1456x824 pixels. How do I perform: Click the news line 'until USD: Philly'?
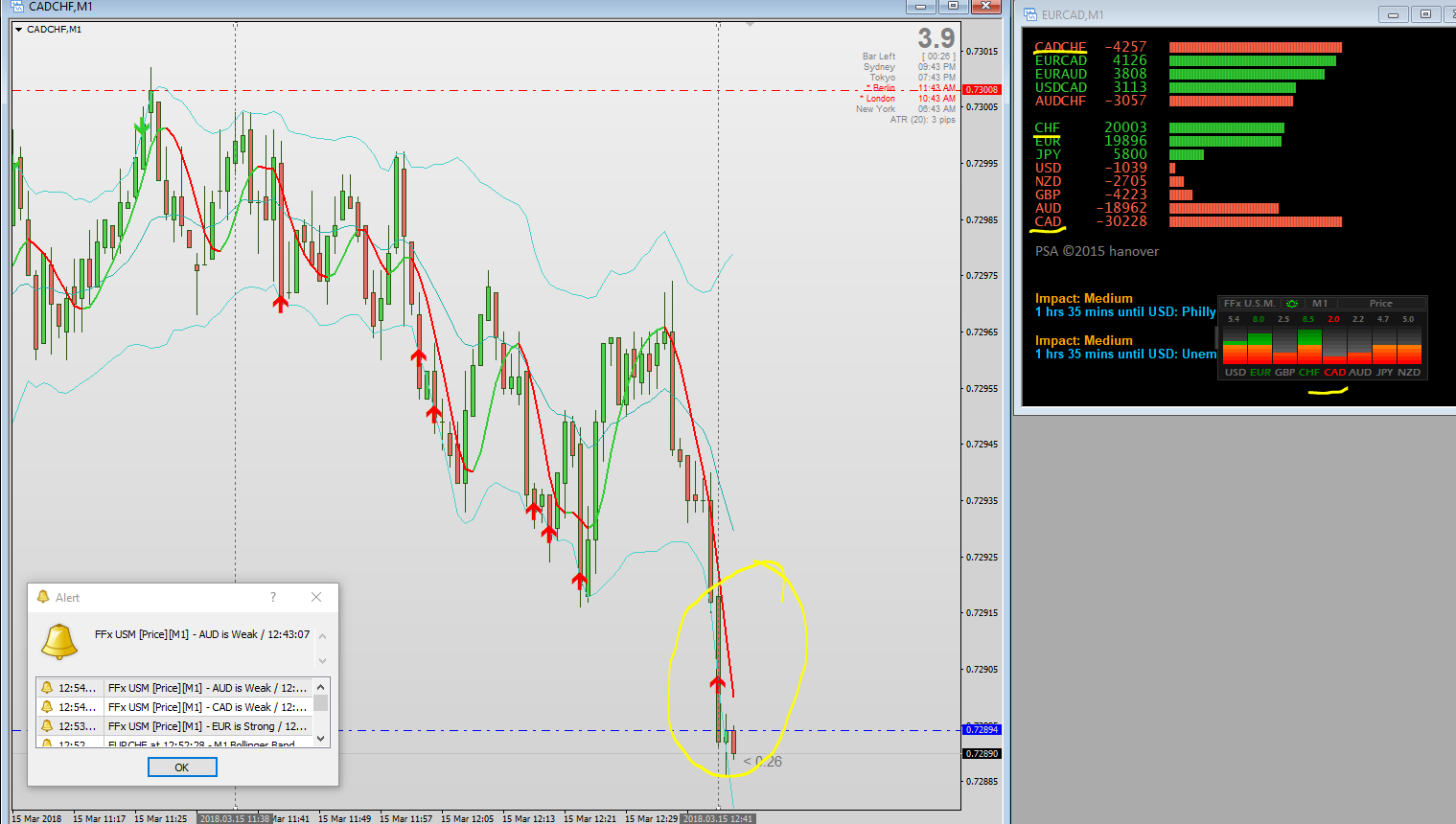(1125, 311)
